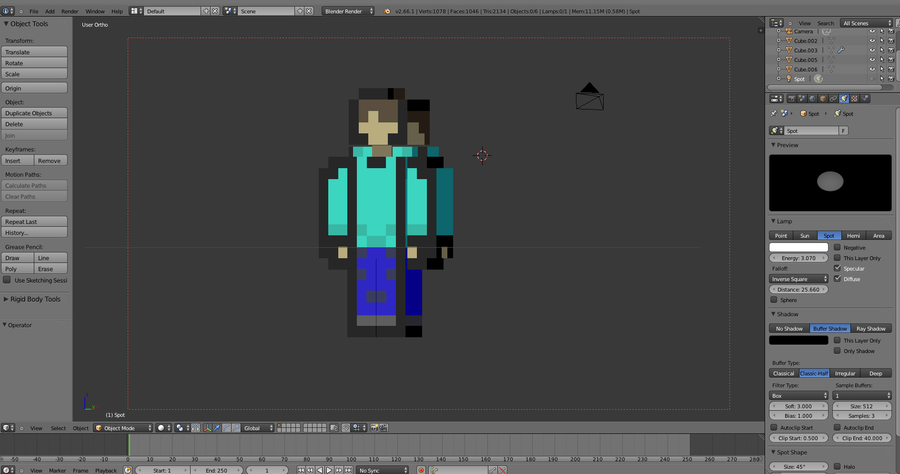Jump to the timeline start frame
Image resolution: width=900 pixels, height=474 pixels.
301,470
